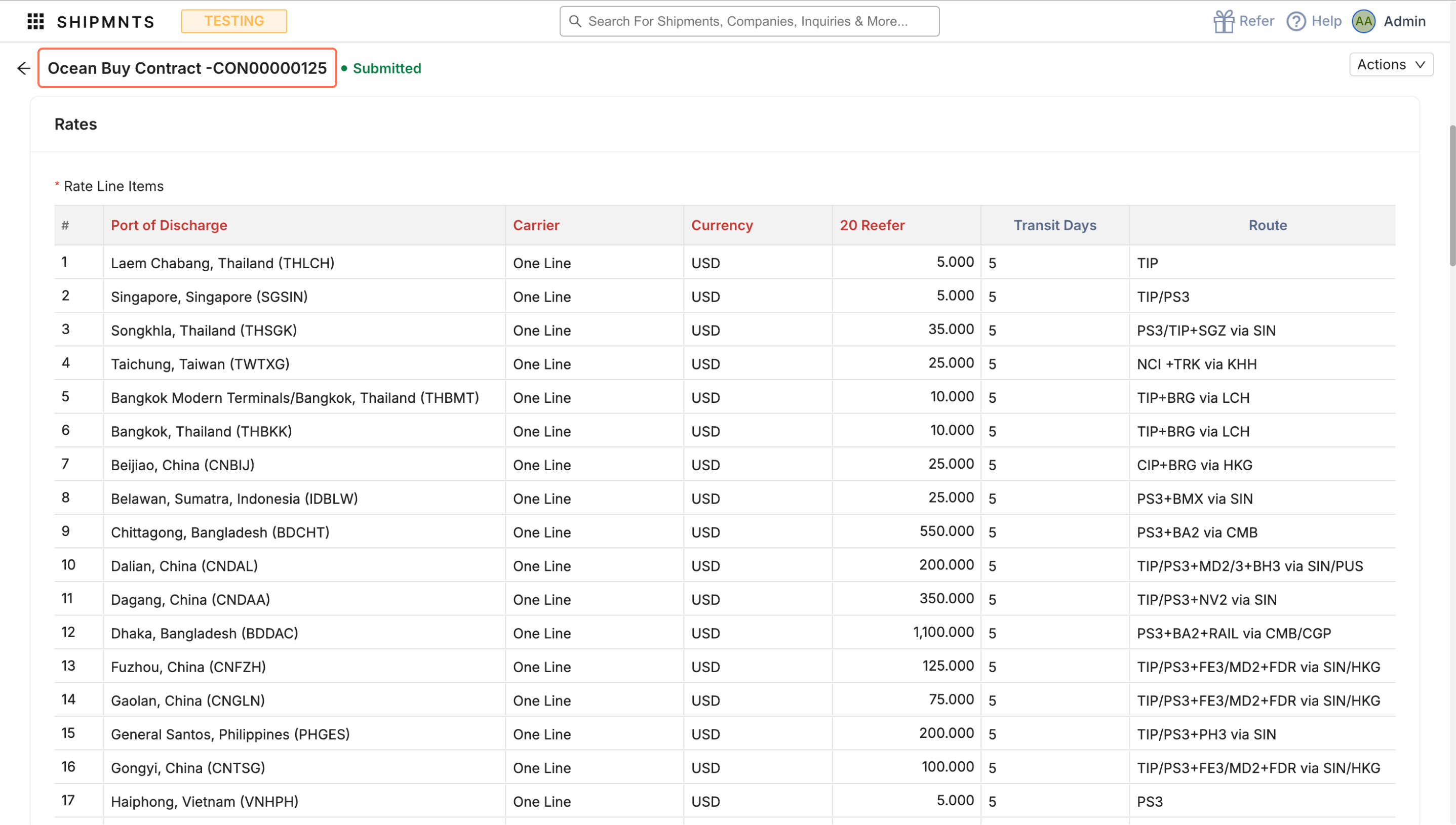Click the Rate Line Items label
This screenshot has height=825, width=1456.
(x=113, y=186)
